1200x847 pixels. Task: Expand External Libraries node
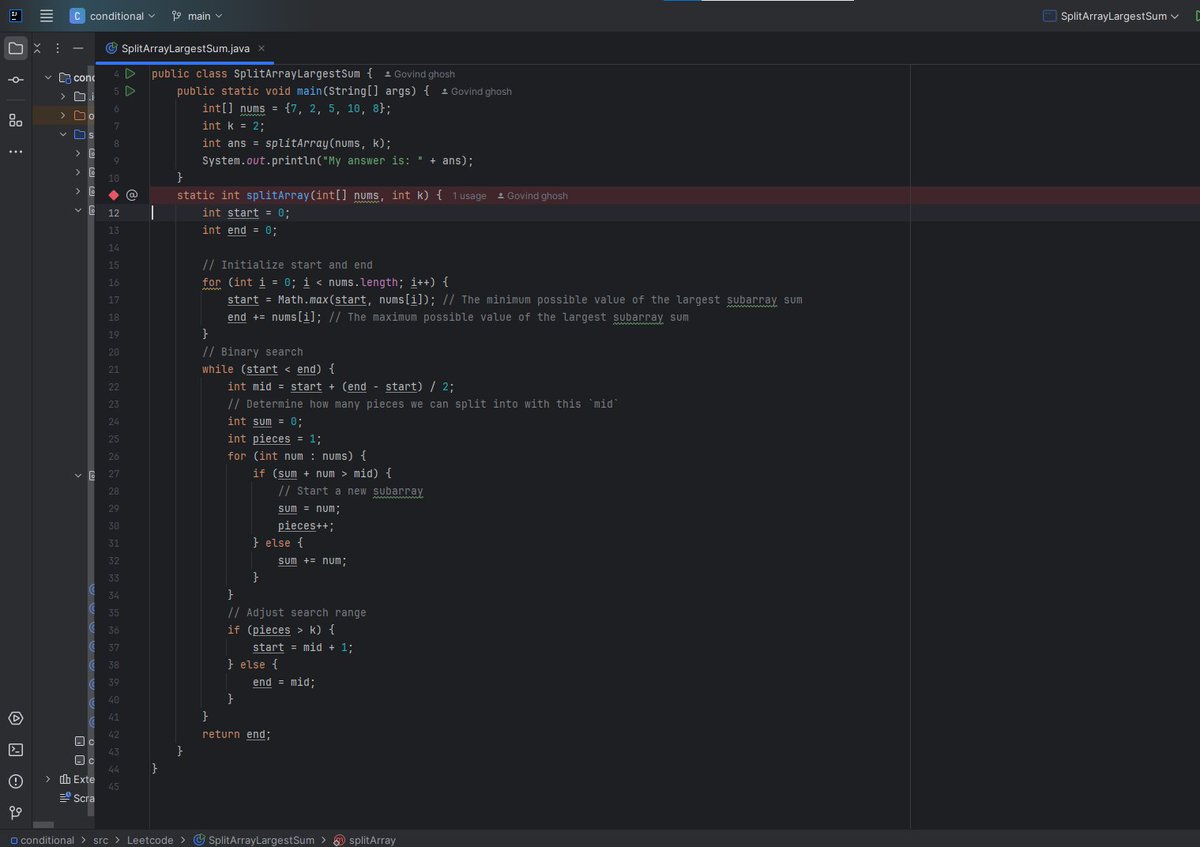[x=48, y=779]
